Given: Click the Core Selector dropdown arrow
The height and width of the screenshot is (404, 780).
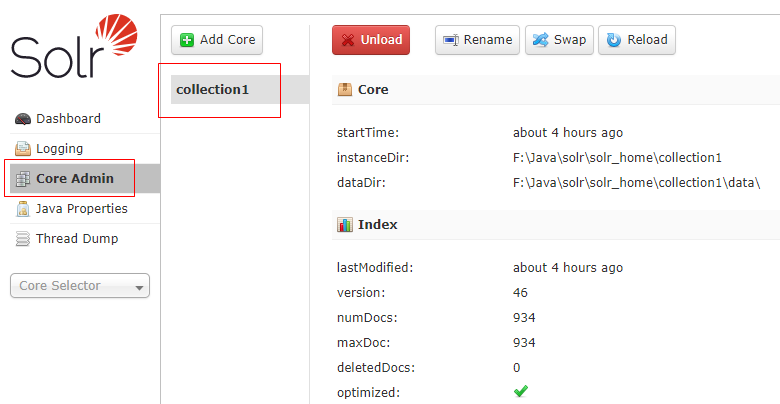Looking at the screenshot, I should (139, 288).
